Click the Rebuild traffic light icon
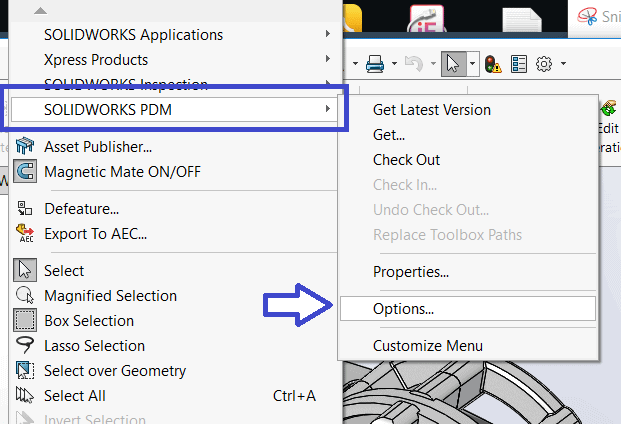 click(493, 64)
